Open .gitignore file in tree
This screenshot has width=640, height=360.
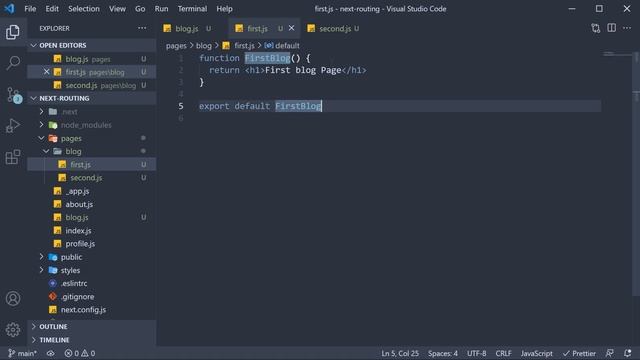click(91, 297)
